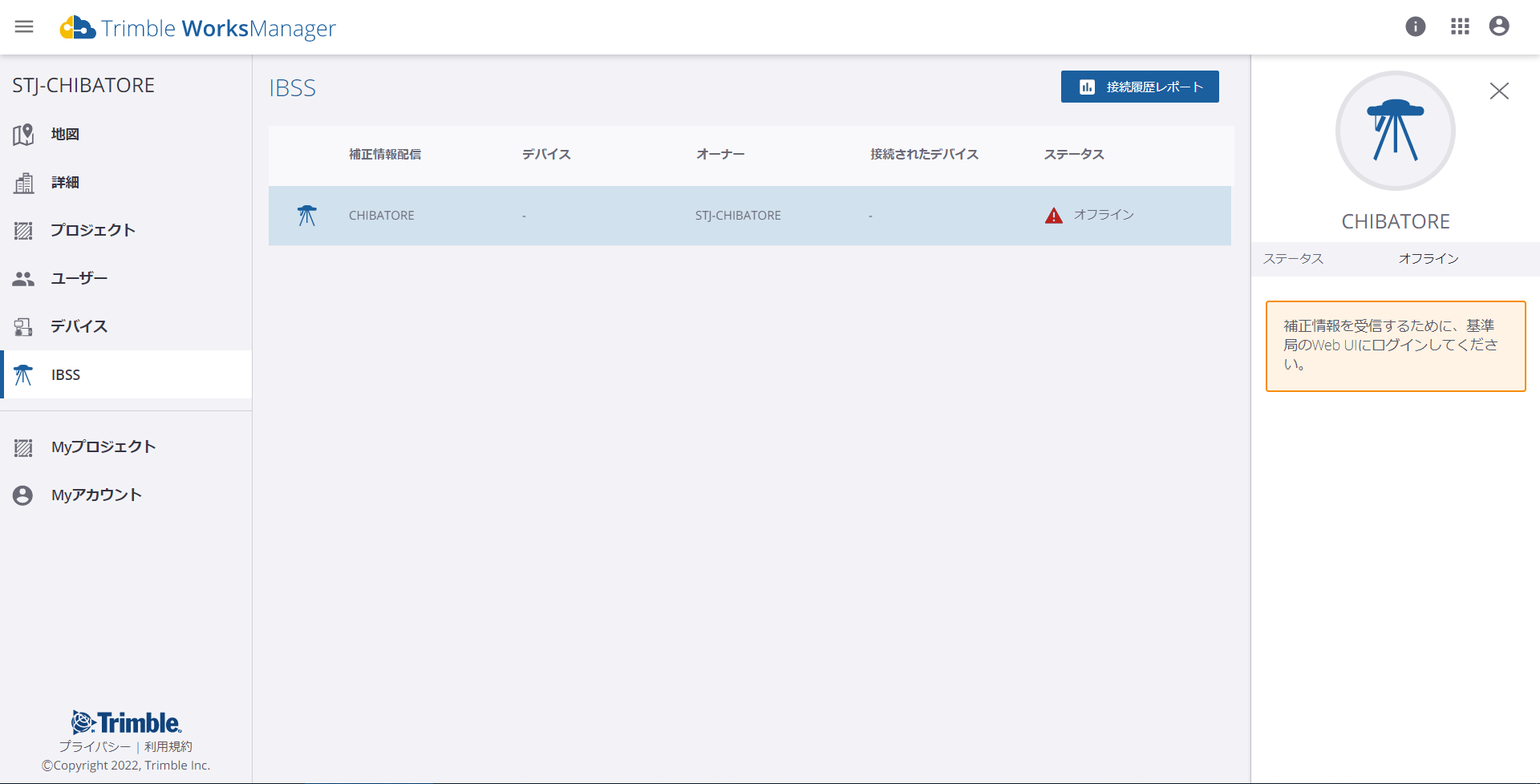Navigate to デバイス in the sidebar
Screen dimensions: 1540x784
79,327
